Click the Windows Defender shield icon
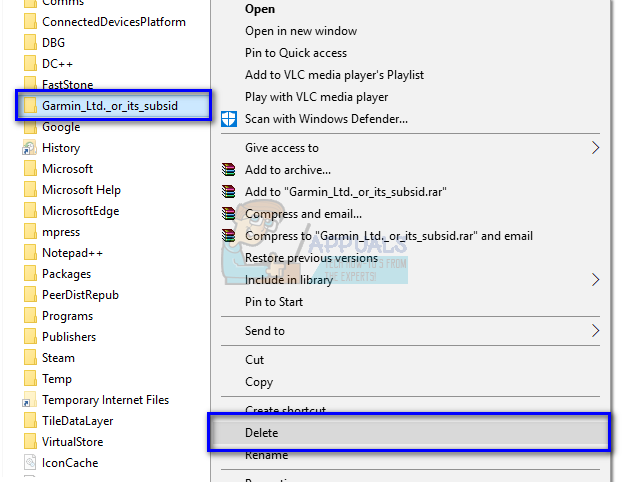The width and height of the screenshot is (628, 482). 228,119
